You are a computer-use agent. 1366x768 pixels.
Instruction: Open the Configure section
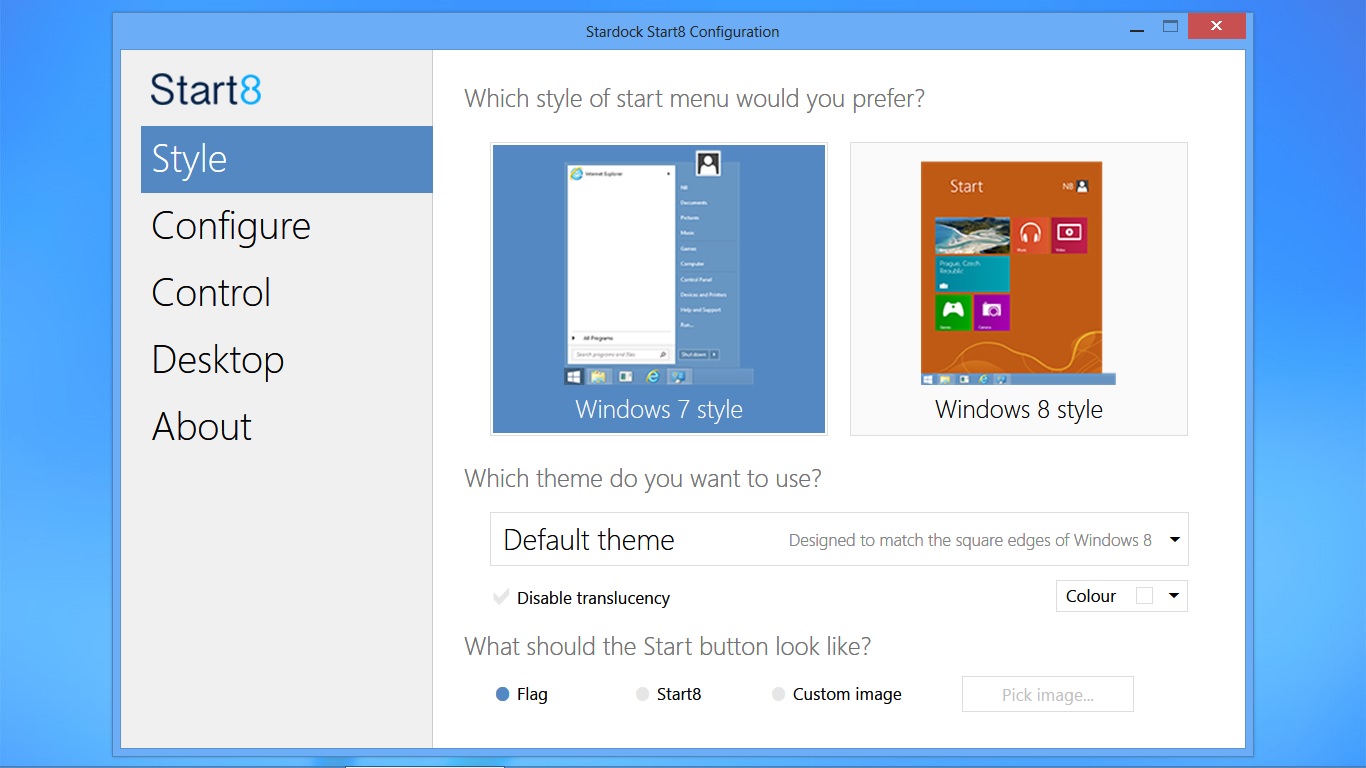click(x=231, y=226)
